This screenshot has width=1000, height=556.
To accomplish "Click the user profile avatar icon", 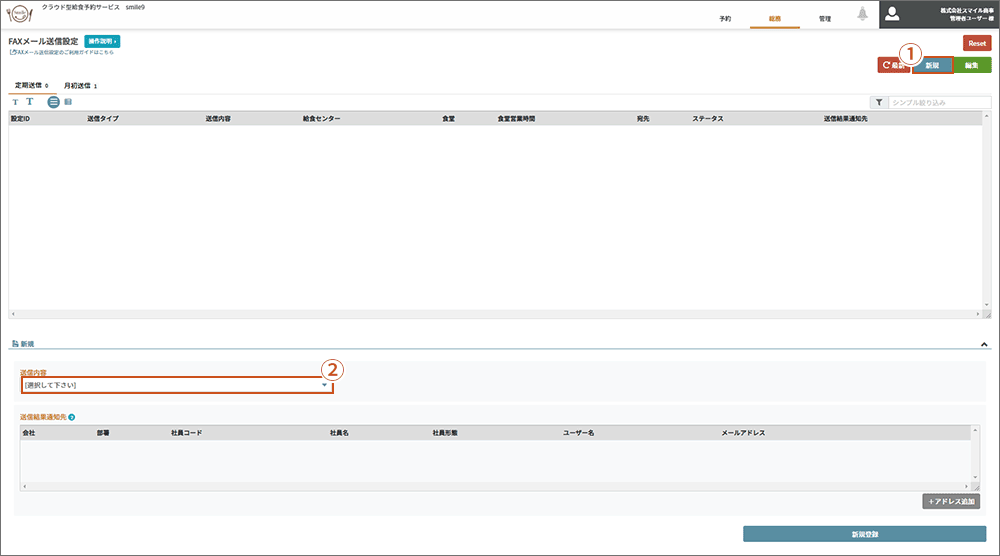I will pos(893,14).
